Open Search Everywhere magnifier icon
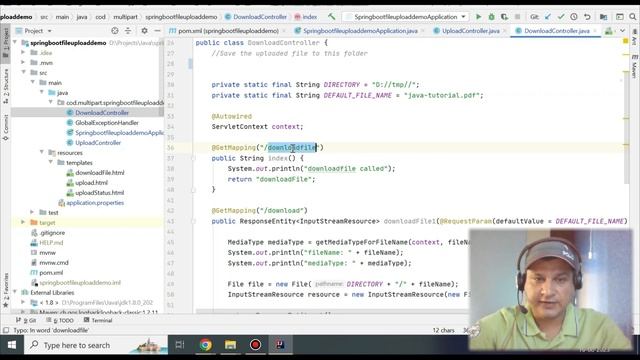 pyautogui.click(x=633, y=17)
